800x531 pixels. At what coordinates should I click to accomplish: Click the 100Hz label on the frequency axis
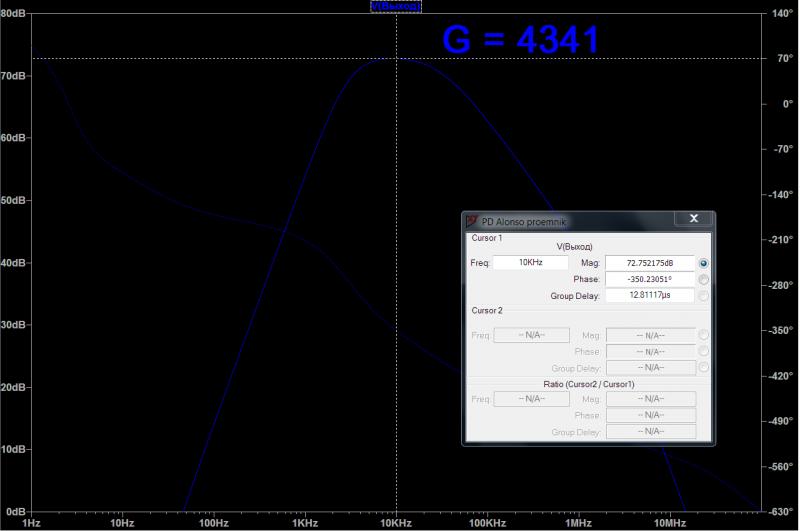coord(214,523)
